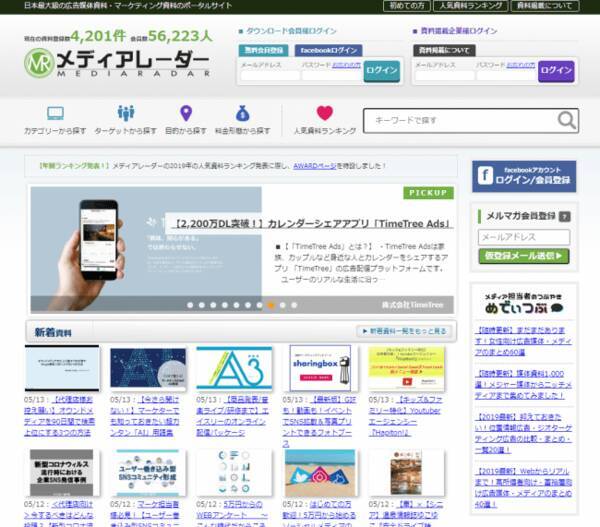600x527 pixels.
Task: Click the free member registration button
Action: click(x=264, y=51)
